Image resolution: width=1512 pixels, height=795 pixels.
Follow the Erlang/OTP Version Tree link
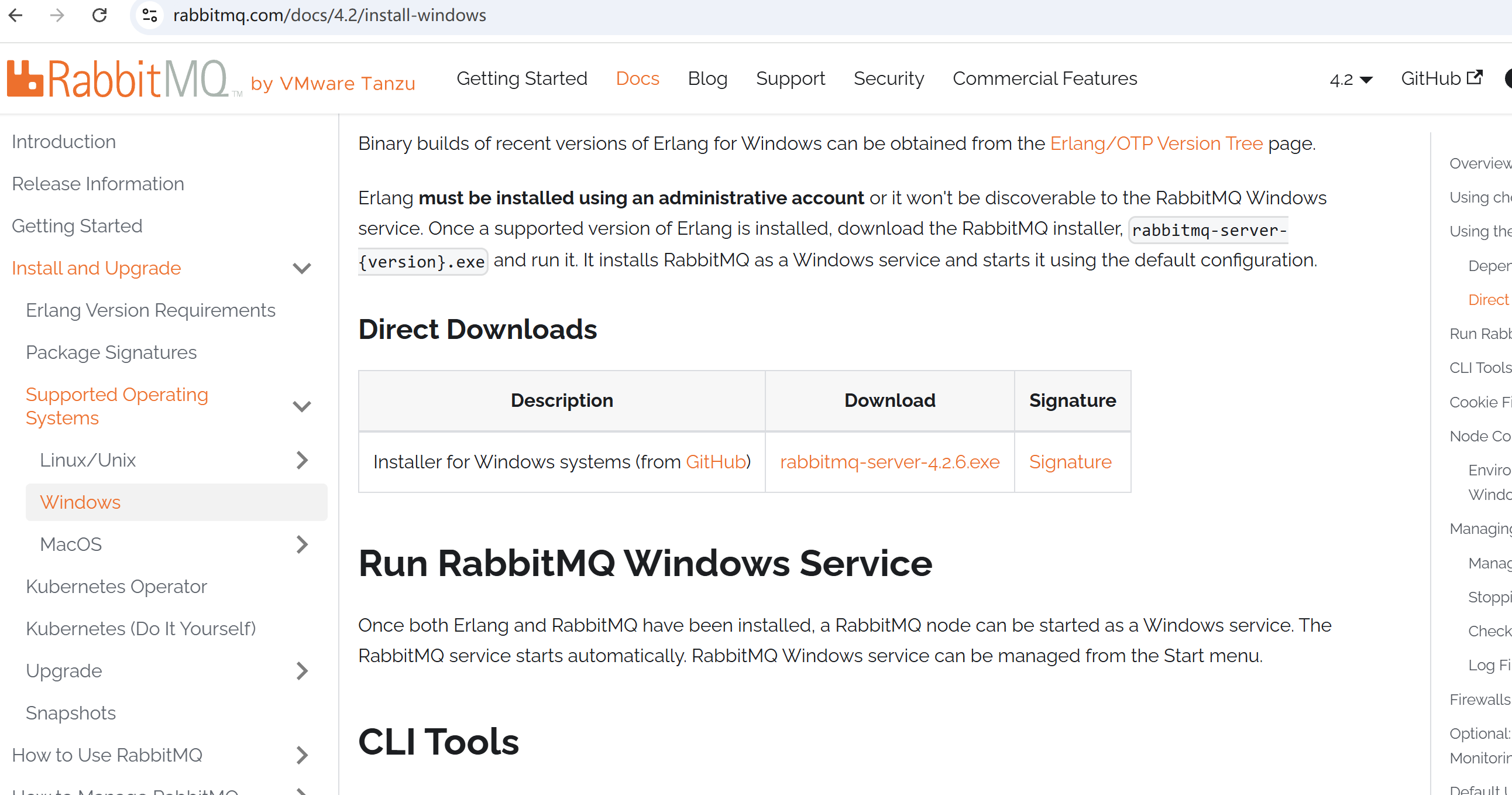click(1156, 143)
